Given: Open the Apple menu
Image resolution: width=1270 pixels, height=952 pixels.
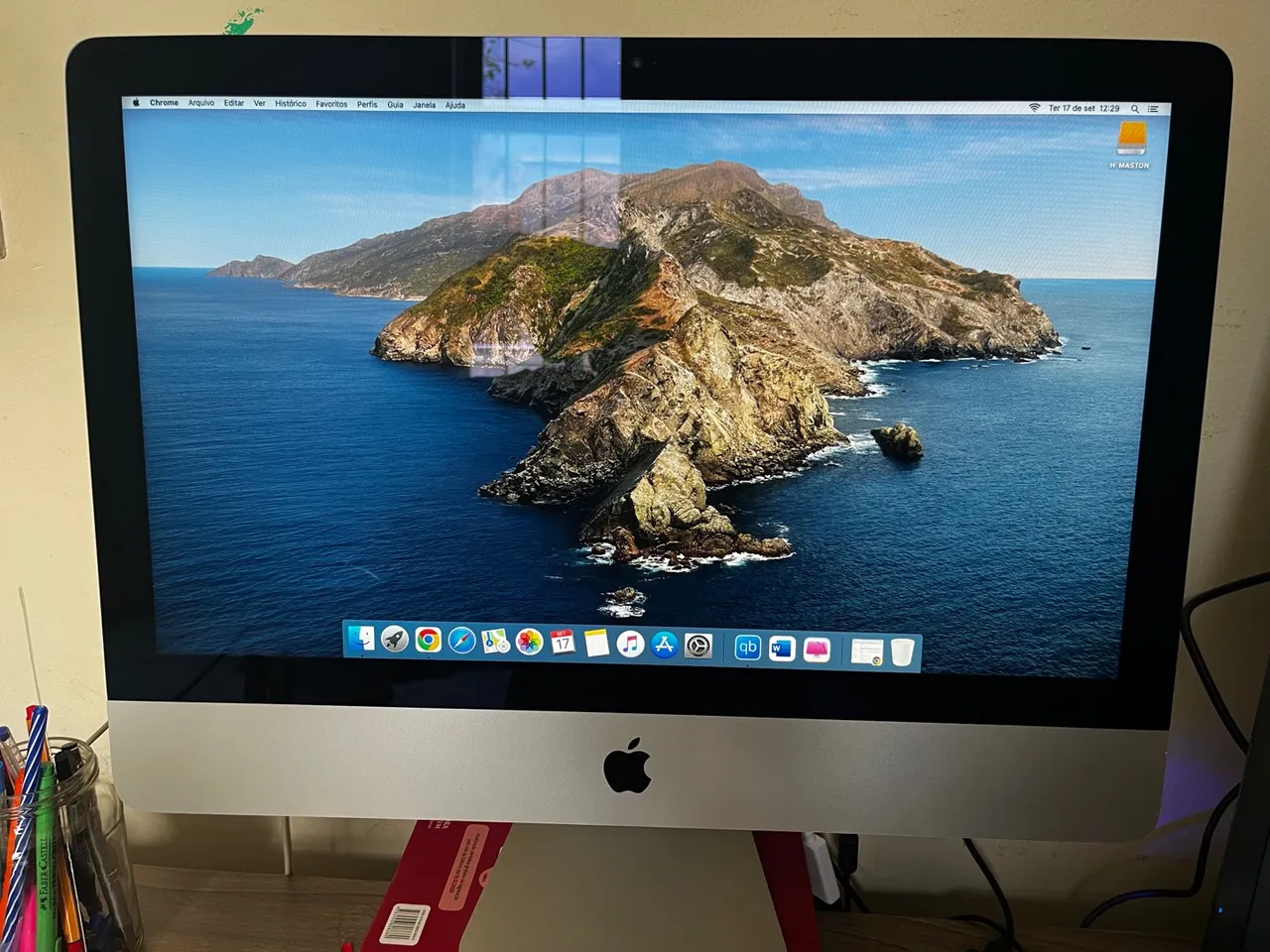Looking at the screenshot, I should 137,102.
